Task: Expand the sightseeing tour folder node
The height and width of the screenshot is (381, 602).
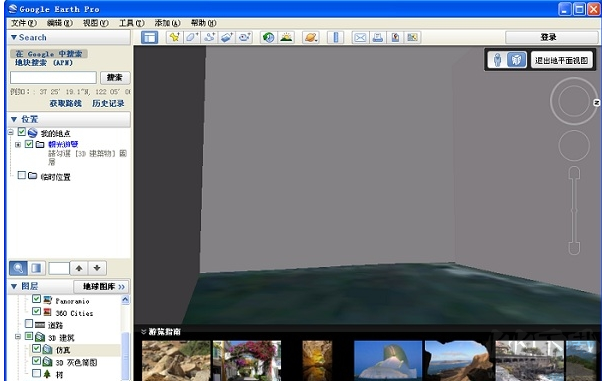Action: tap(18, 145)
